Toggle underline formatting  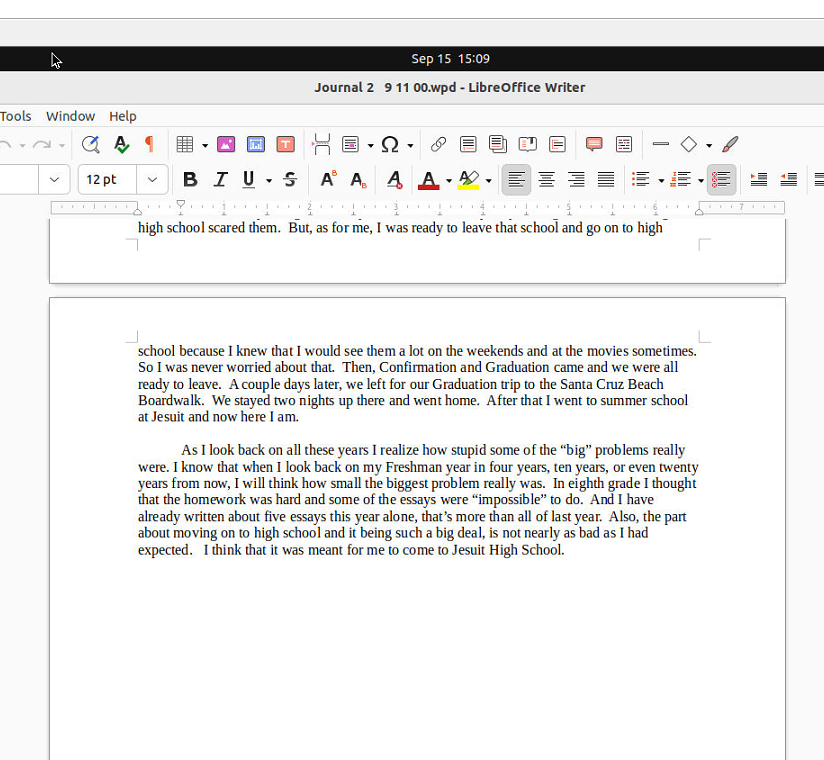coord(249,180)
